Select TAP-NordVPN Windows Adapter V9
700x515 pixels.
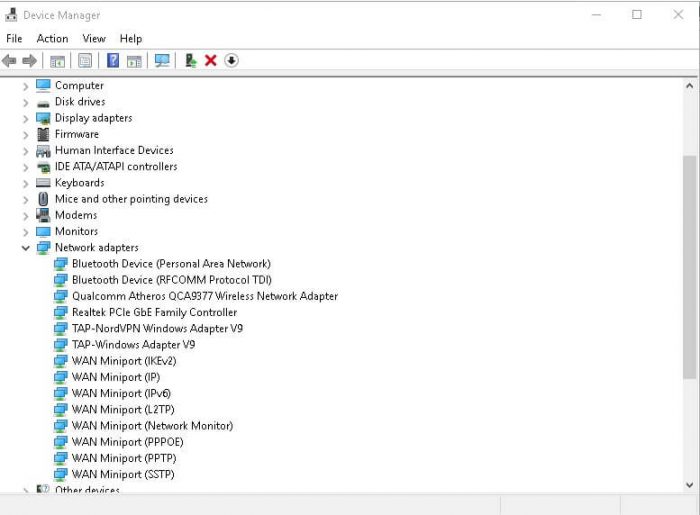tap(157, 328)
